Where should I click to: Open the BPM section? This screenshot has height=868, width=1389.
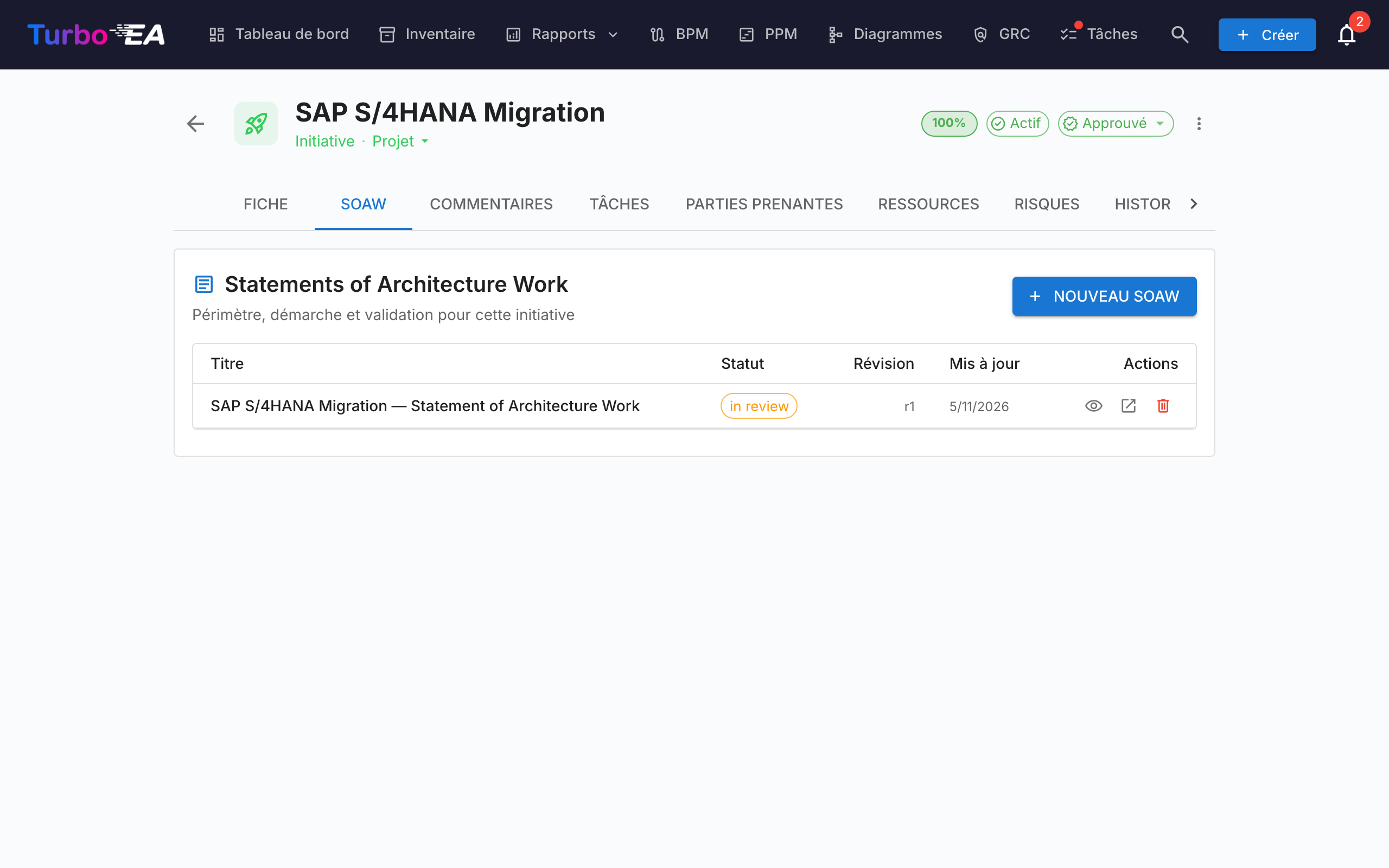679,34
